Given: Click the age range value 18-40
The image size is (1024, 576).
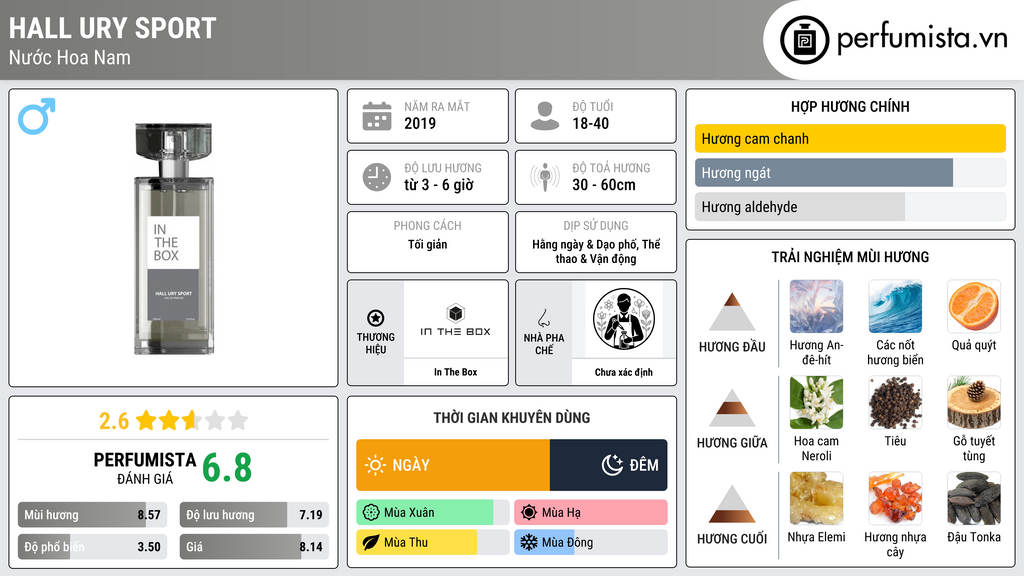Looking at the screenshot, I should [590, 123].
